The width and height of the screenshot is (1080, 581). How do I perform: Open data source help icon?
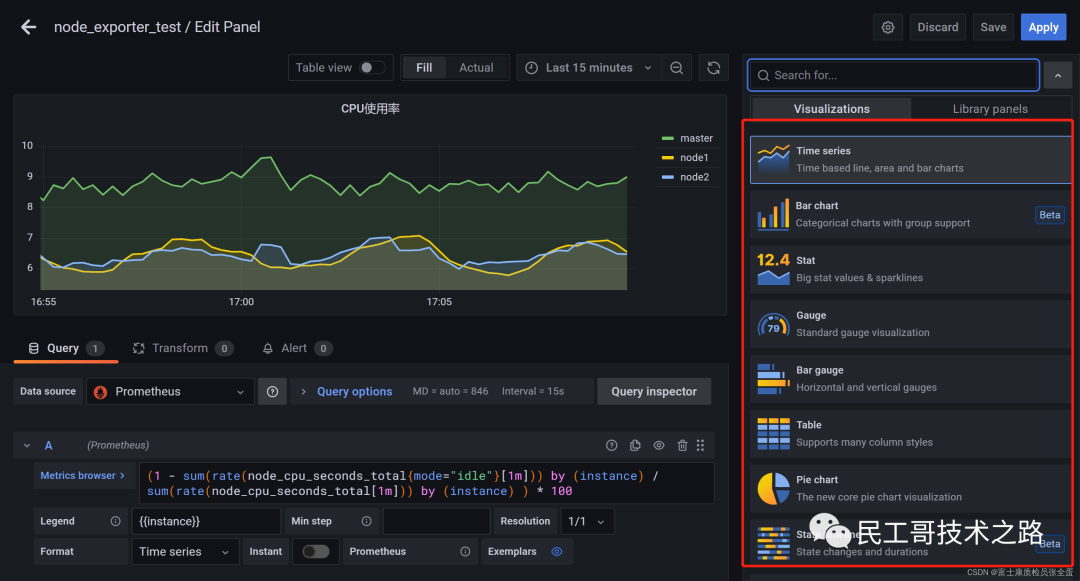[x=272, y=392]
